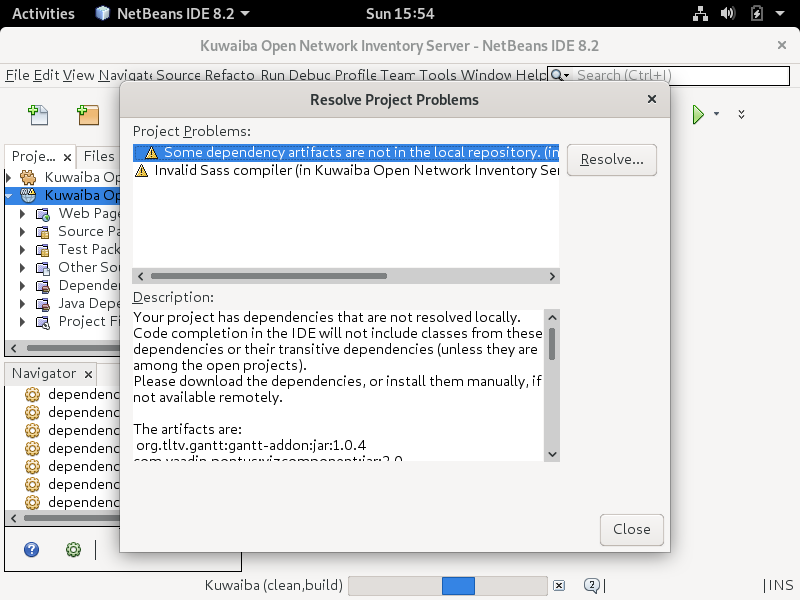Click the New File toolbar icon
Screen dimensions: 800x600
click(x=38, y=115)
